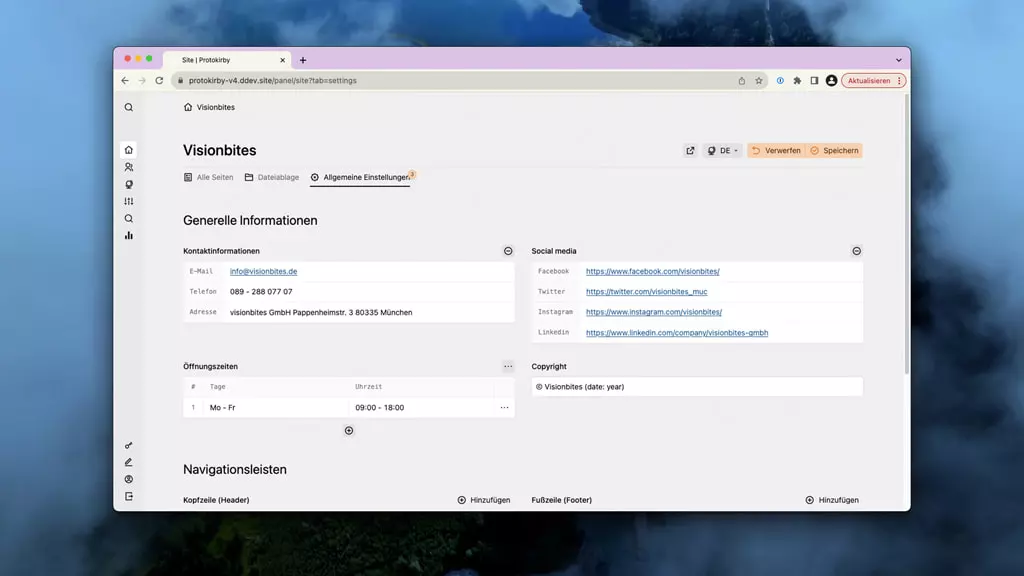Open the sliders settings icon in sidebar
The height and width of the screenshot is (576, 1024).
[x=129, y=201]
